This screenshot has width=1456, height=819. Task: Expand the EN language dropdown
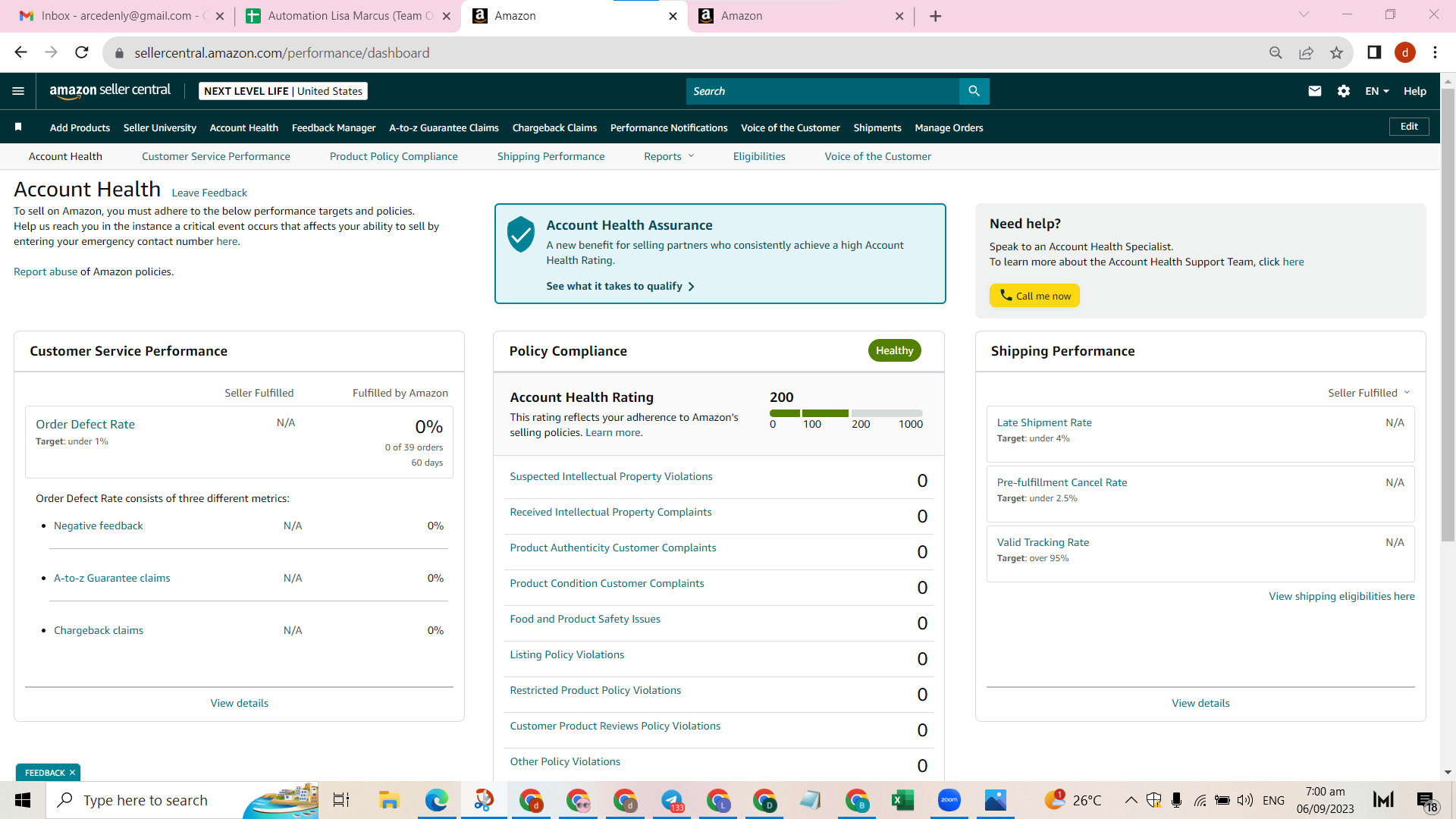pos(1377,91)
